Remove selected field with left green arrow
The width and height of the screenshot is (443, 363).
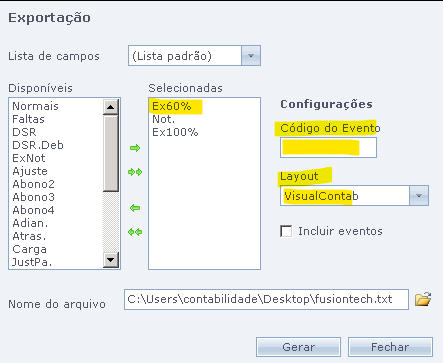point(135,208)
